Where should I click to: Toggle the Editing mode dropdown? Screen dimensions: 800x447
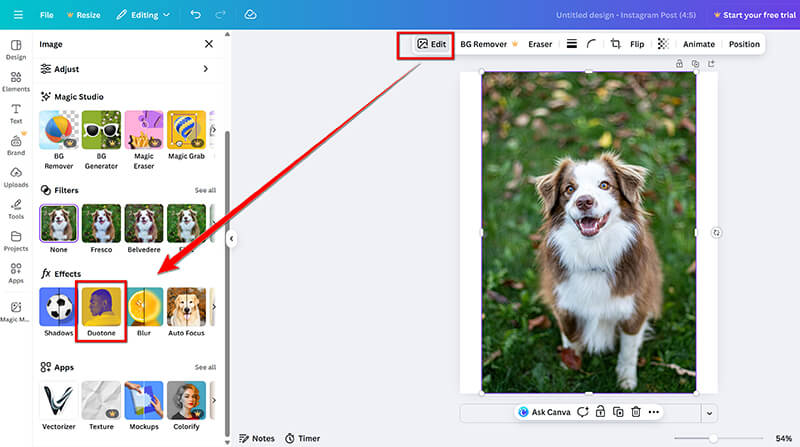click(x=143, y=15)
